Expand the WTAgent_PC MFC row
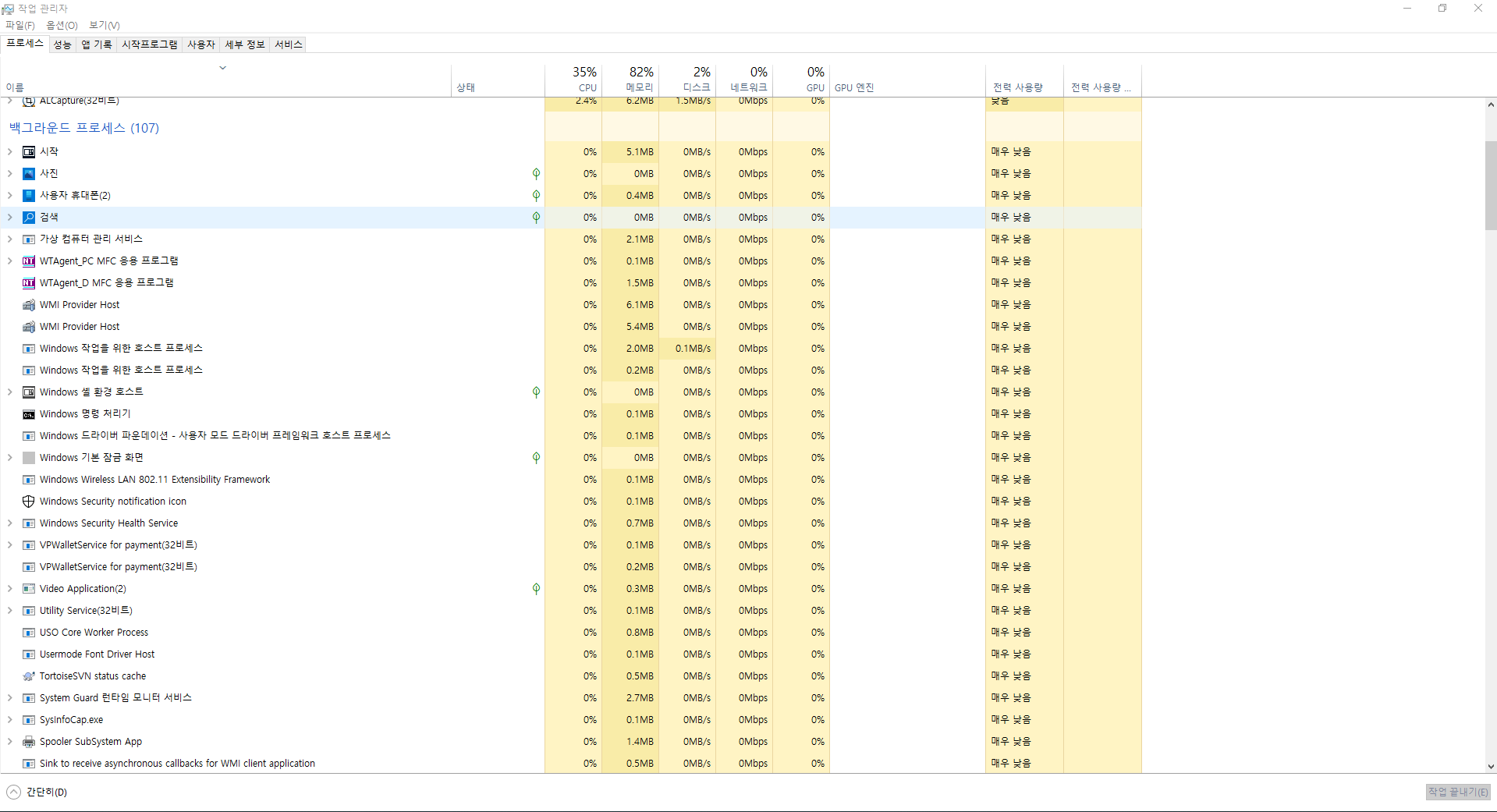The image size is (1497, 812). coord(10,261)
